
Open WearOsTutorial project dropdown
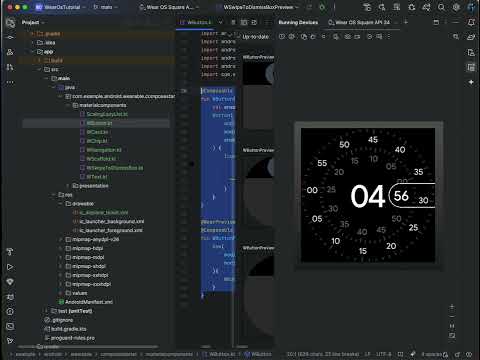60,7
